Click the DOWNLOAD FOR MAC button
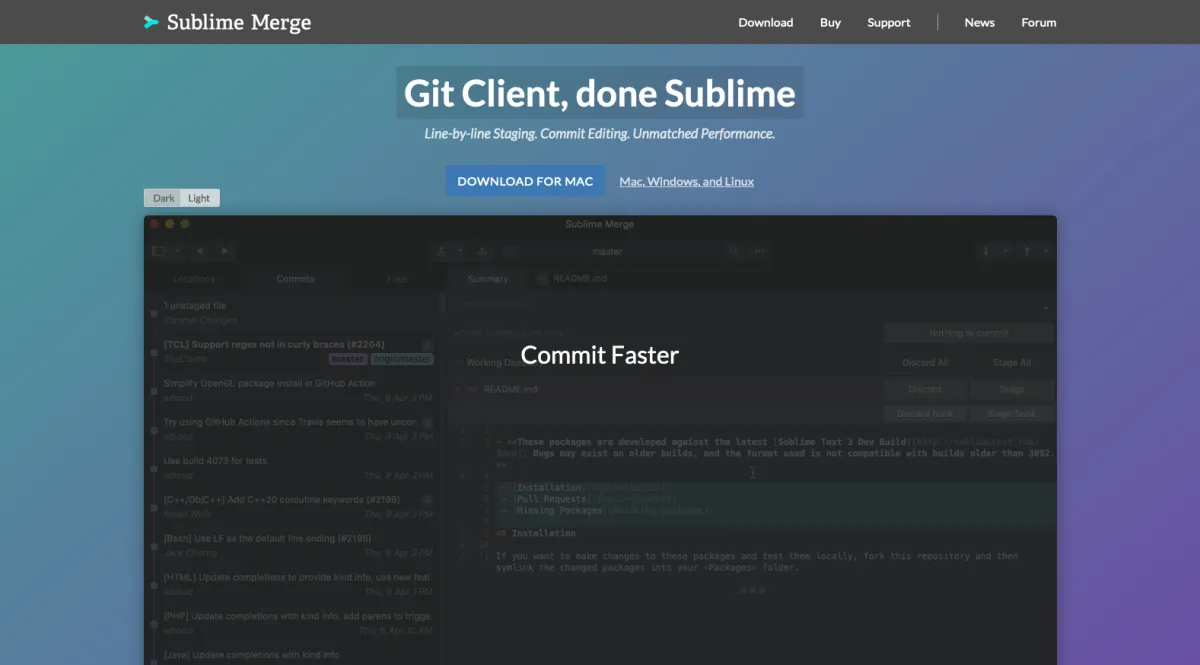The width and height of the screenshot is (1200, 665). 525,181
